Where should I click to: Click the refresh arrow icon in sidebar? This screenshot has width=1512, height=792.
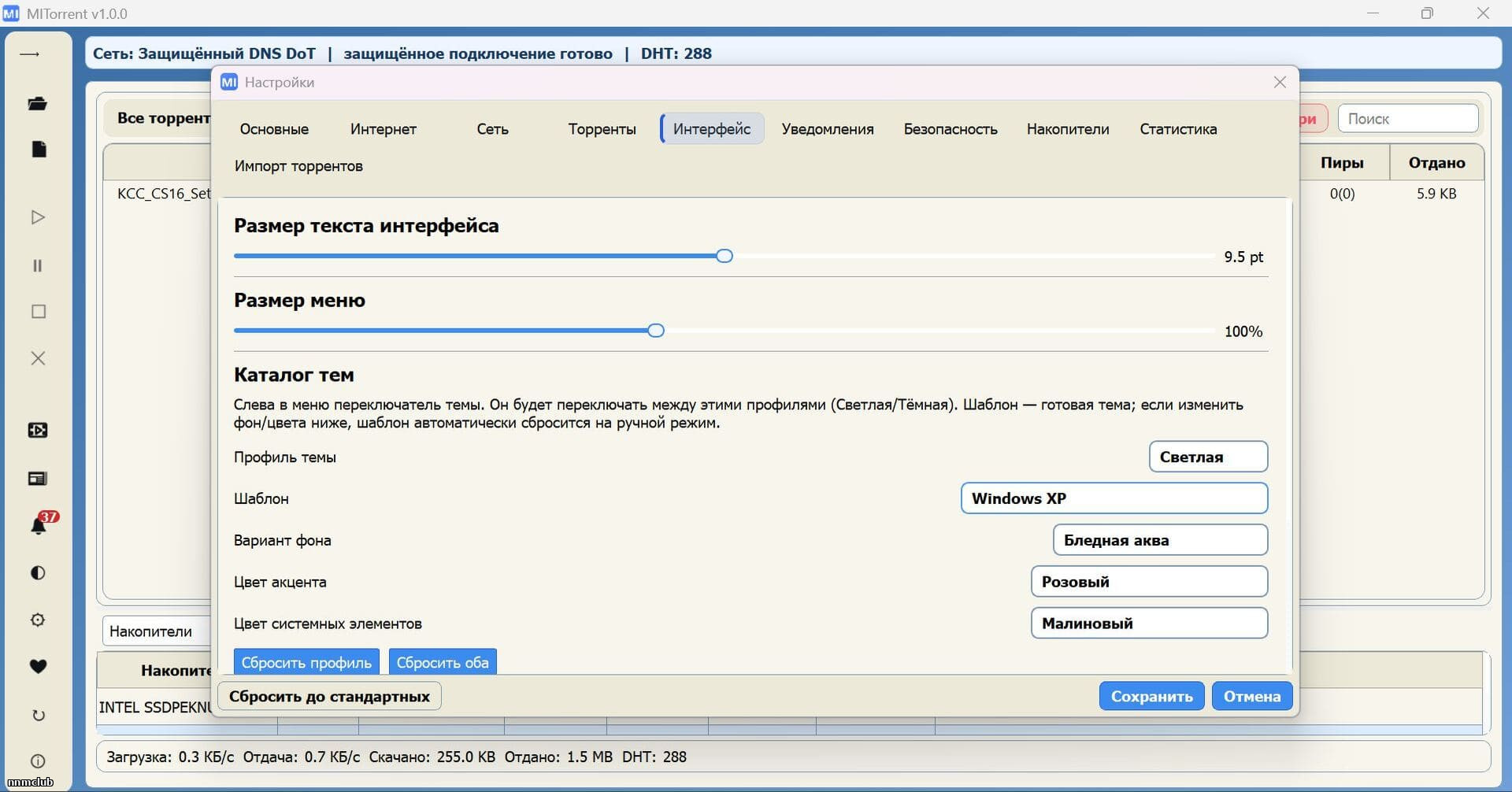(x=38, y=715)
